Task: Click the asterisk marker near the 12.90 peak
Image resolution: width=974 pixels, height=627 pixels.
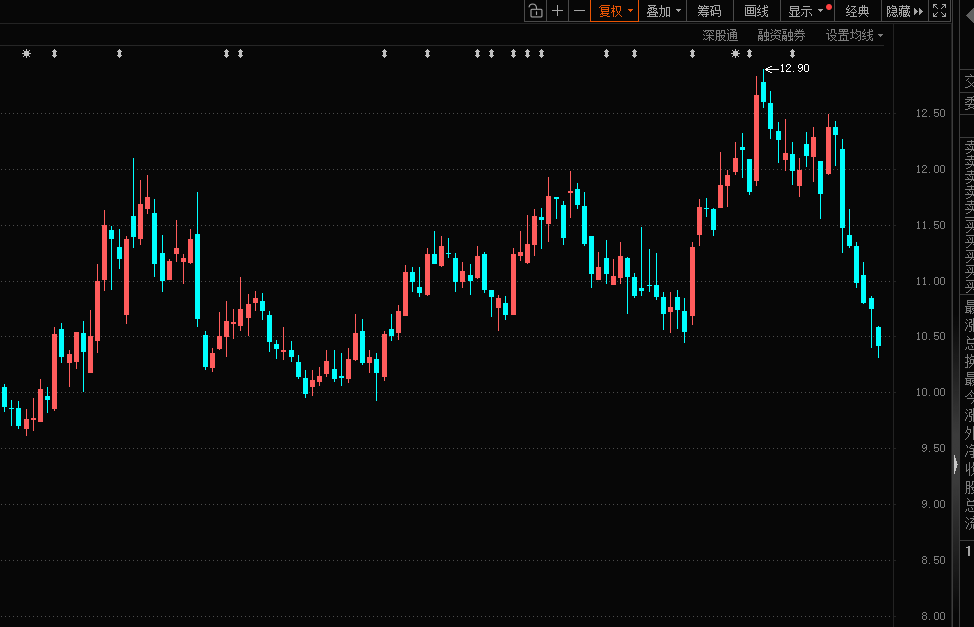Action: [x=735, y=53]
